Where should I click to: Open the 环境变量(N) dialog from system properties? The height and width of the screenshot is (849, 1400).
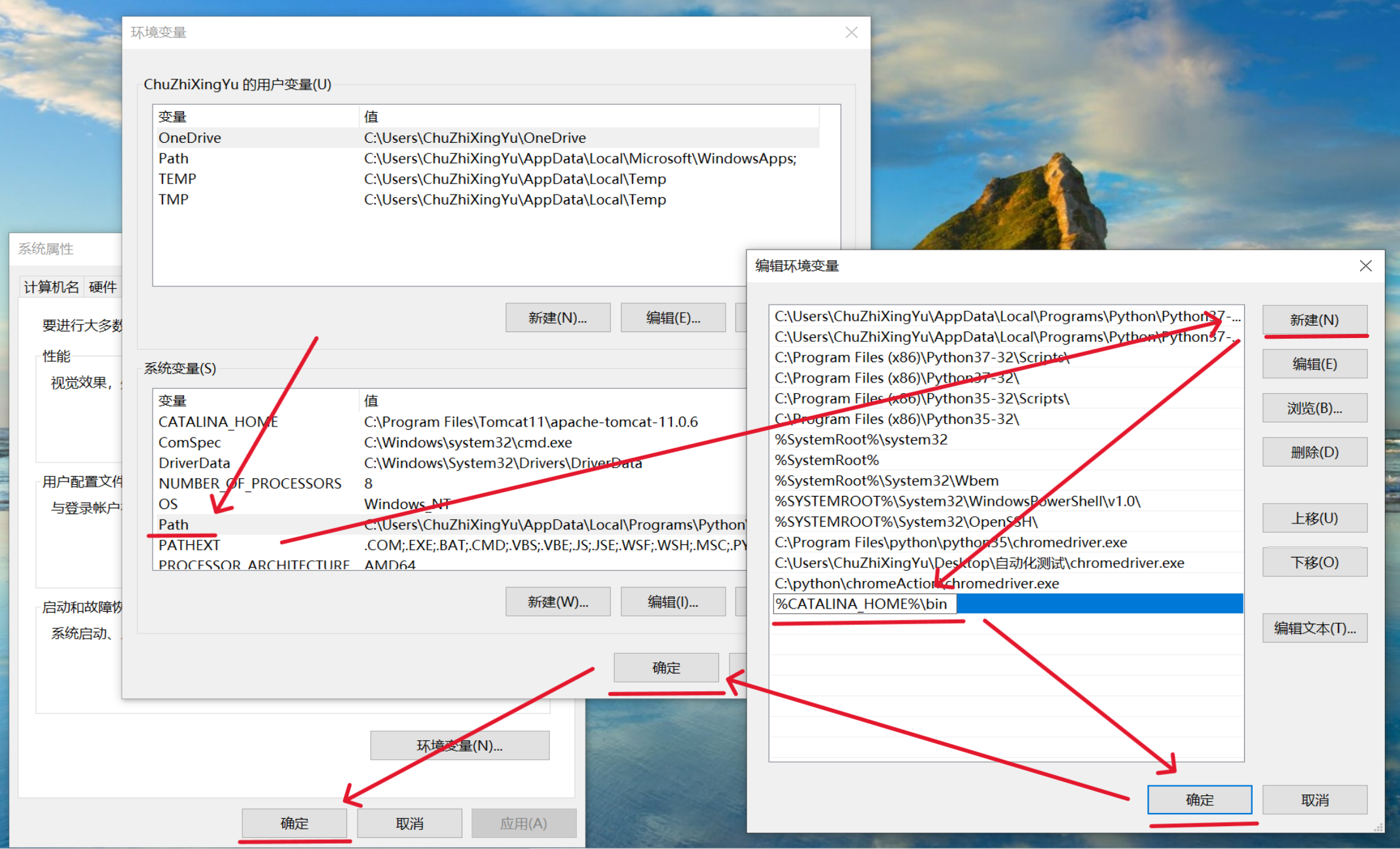click(x=459, y=745)
